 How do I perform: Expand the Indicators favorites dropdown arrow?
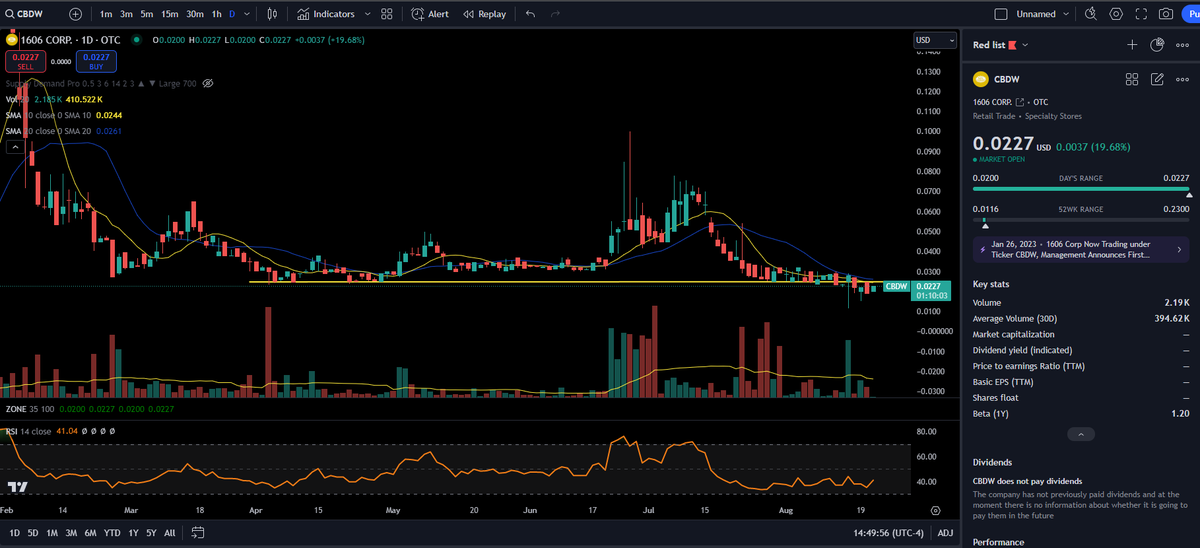[367, 14]
